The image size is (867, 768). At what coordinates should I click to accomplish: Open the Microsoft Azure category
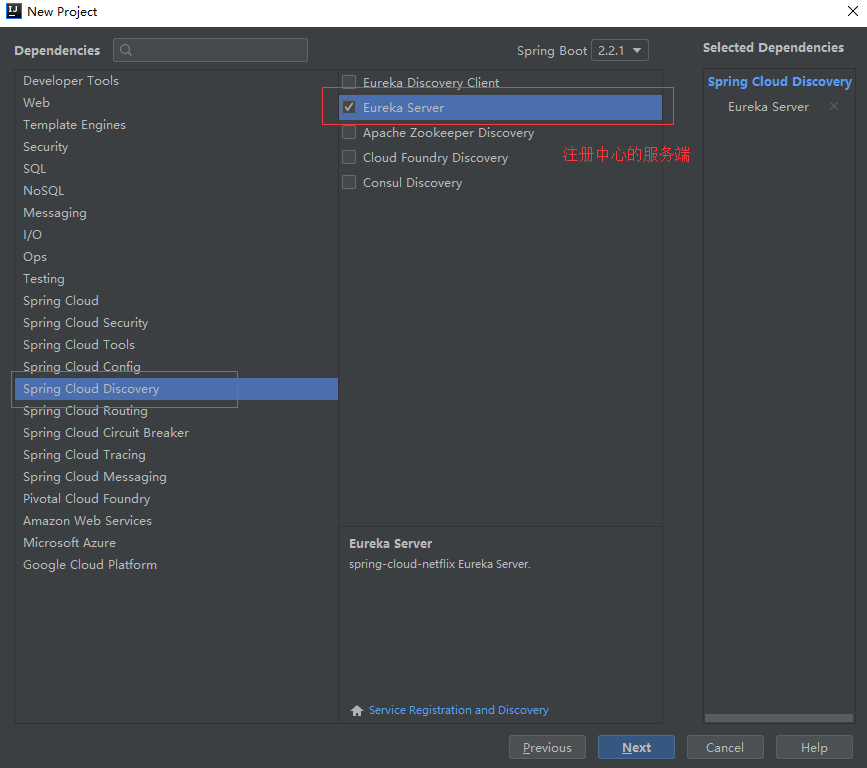click(176, 543)
